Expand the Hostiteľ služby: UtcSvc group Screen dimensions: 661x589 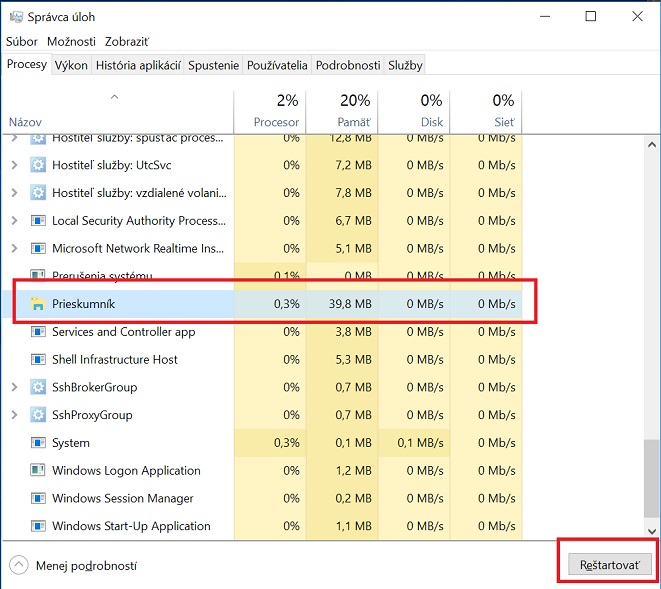tap(14, 165)
